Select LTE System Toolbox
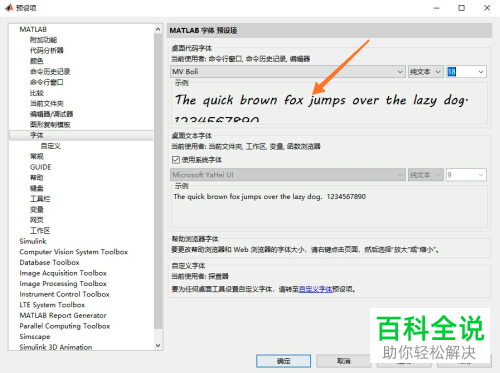The width and height of the screenshot is (500, 373). pyautogui.click(x=52, y=305)
